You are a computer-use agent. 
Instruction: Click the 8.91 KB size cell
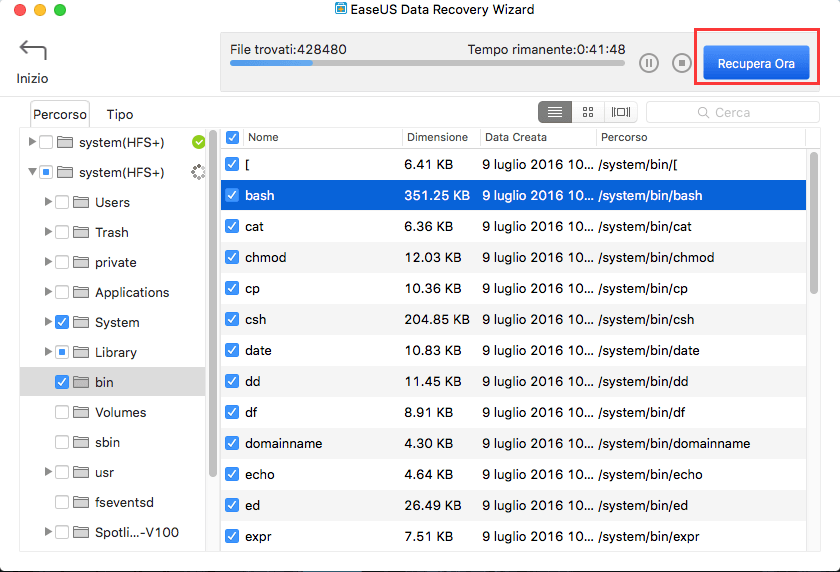pos(429,412)
